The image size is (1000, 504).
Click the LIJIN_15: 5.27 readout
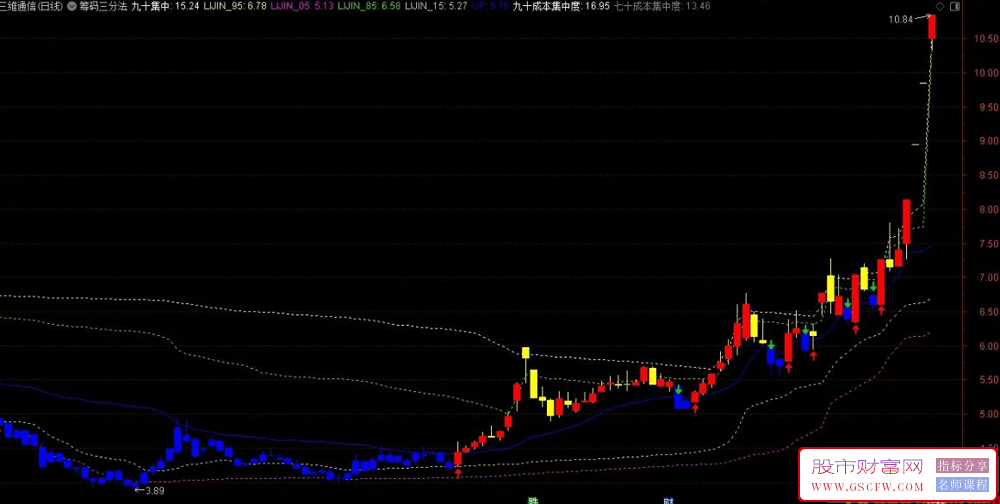(436, 6)
